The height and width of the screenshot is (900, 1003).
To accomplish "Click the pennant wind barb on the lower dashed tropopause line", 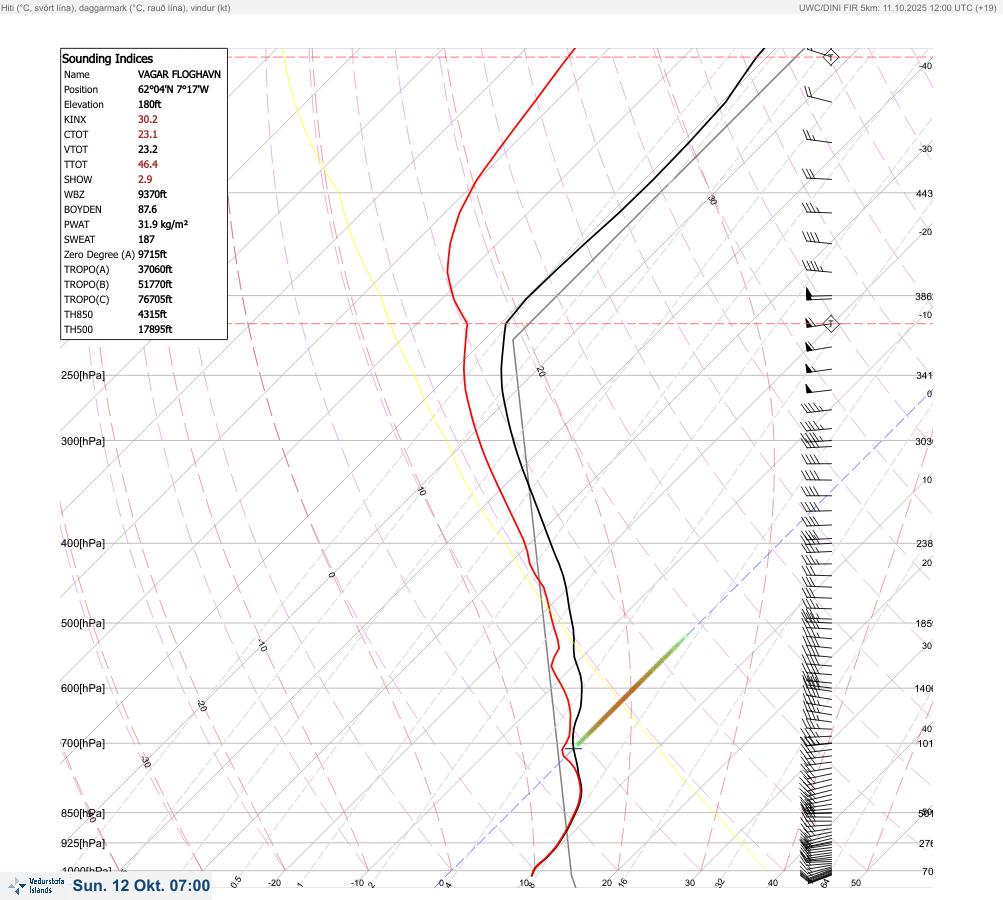I will [818, 324].
